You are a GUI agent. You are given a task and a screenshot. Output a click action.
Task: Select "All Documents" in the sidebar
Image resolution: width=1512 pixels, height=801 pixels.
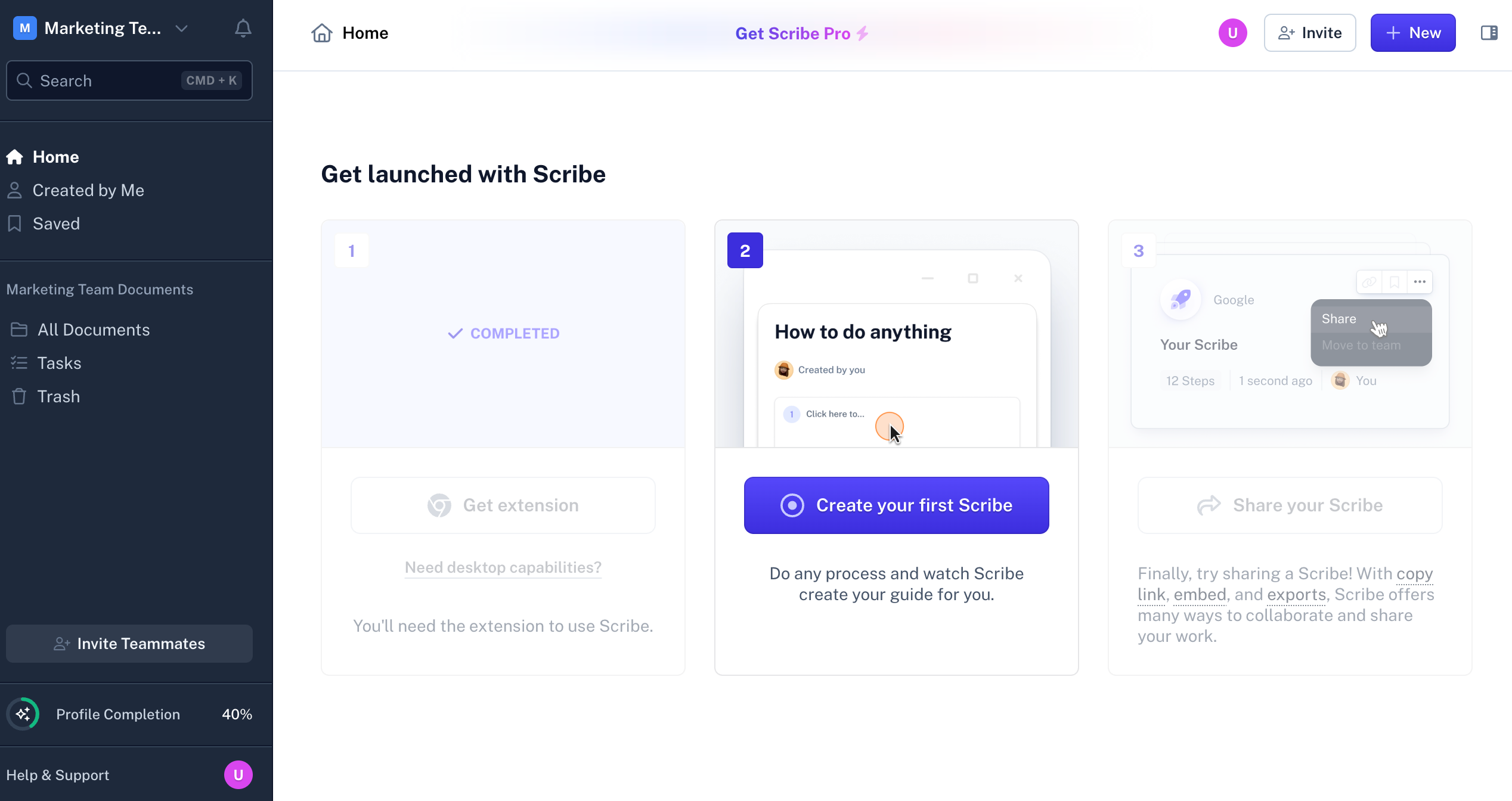(x=94, y=330)
